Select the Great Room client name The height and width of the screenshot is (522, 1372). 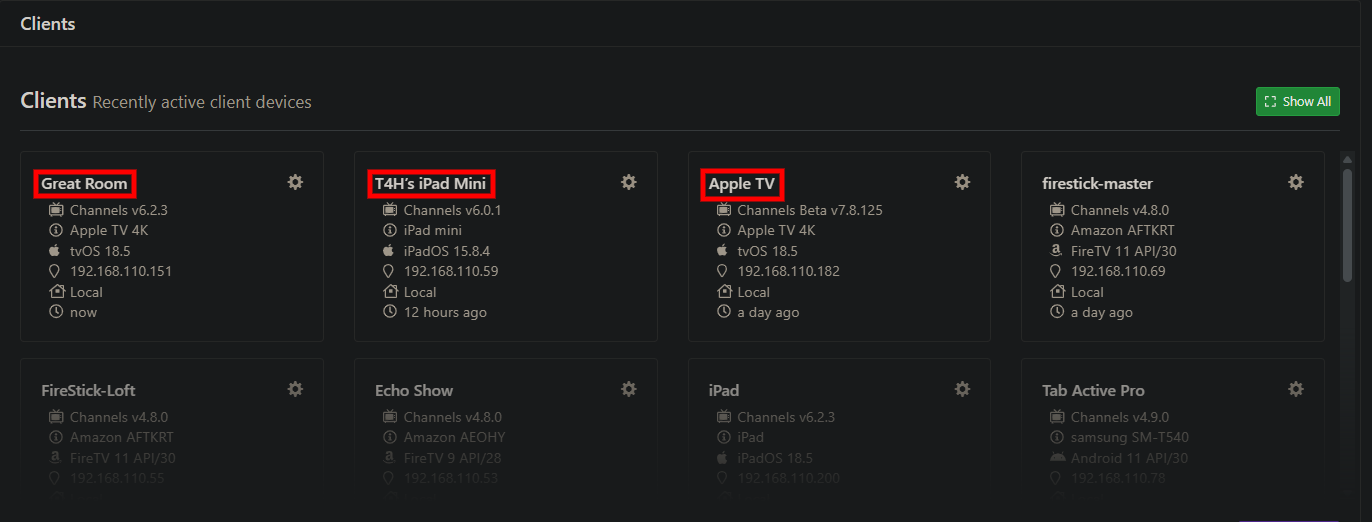(x=85, y=184)
